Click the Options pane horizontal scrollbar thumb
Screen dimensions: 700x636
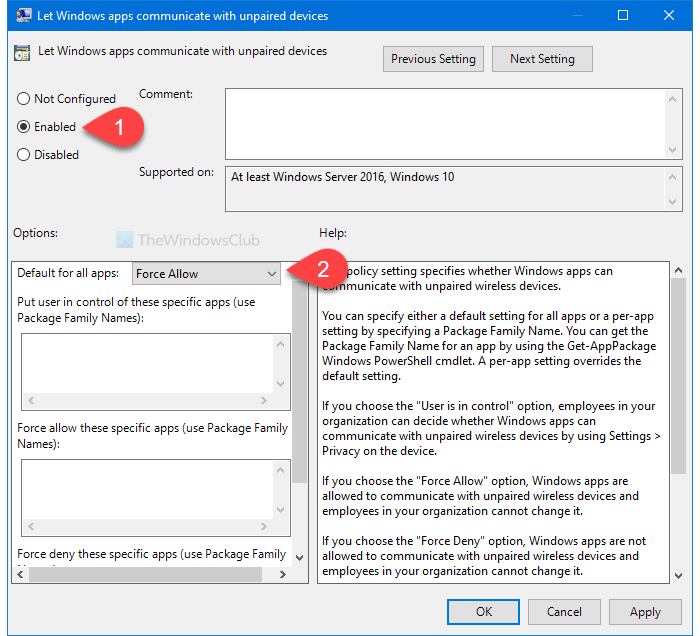tap(146, 574)
